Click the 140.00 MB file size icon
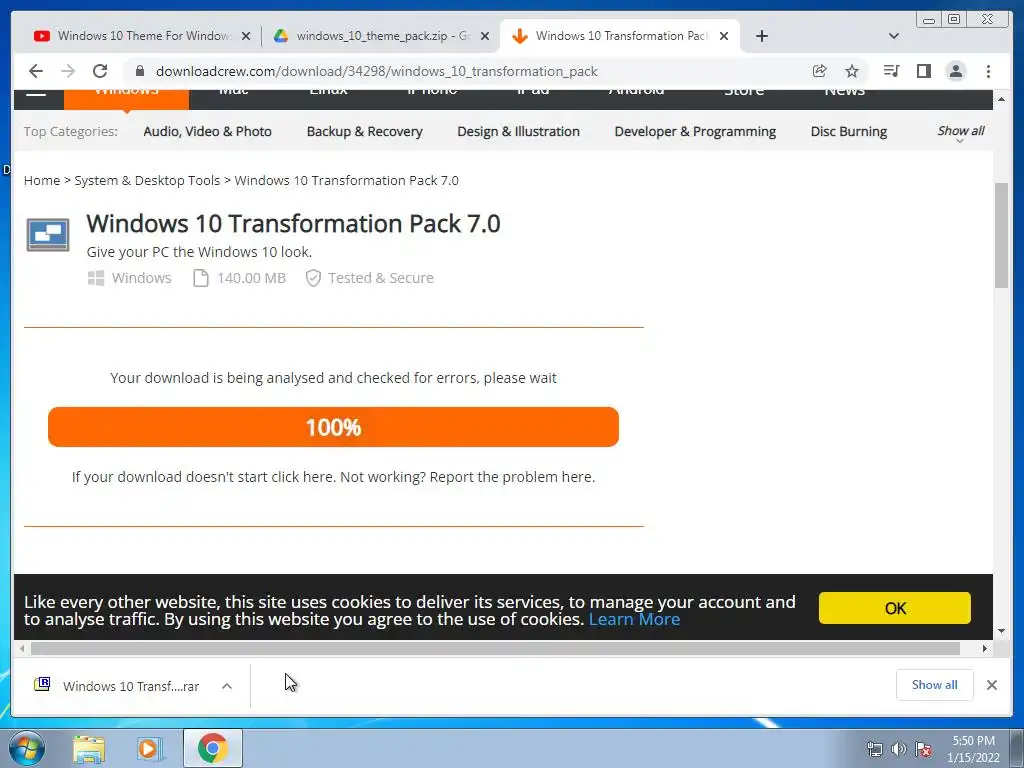 201,278
